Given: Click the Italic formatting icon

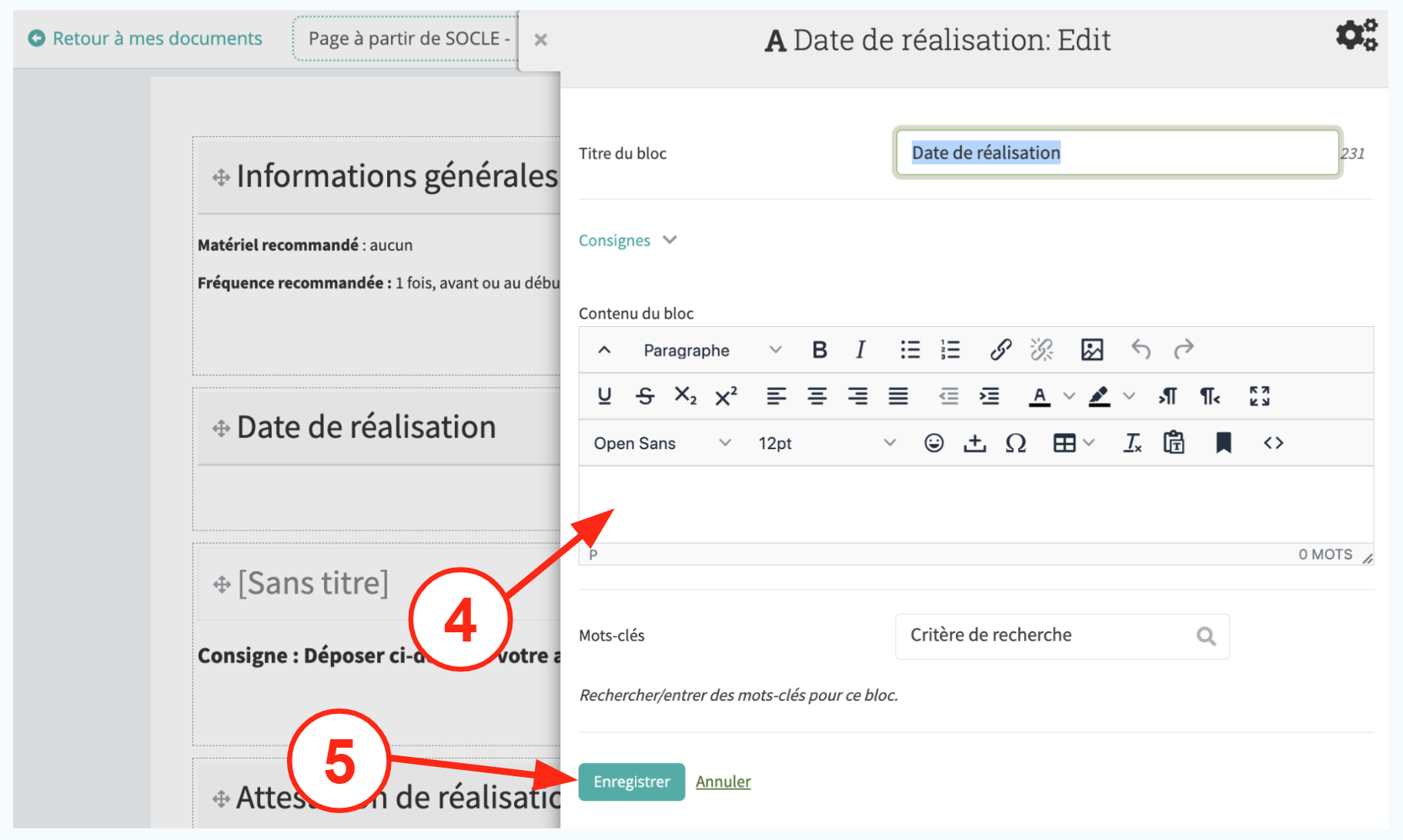Looking at the screenshot, I should pos(860,350).
